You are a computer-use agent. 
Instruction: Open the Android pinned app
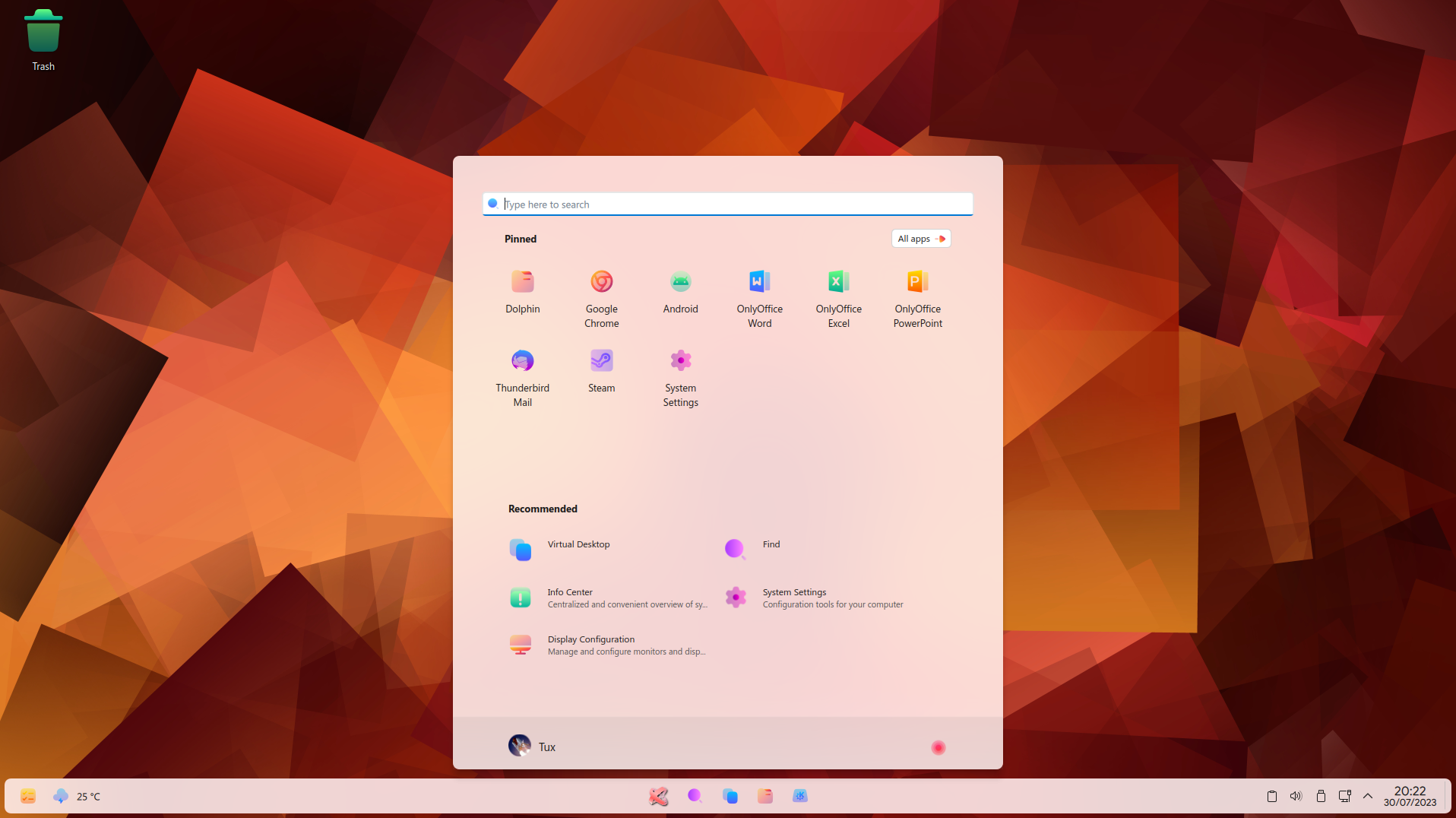click(681, 293)
